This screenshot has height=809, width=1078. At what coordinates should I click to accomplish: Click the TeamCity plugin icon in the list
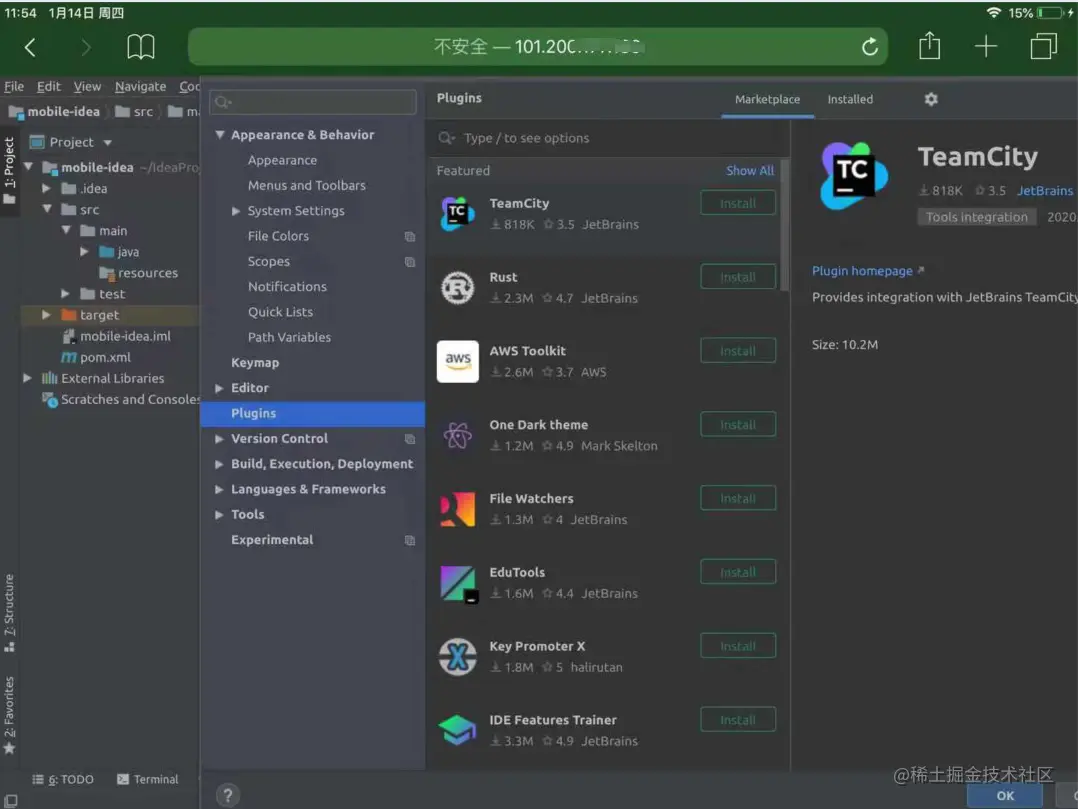coord(457,214)
